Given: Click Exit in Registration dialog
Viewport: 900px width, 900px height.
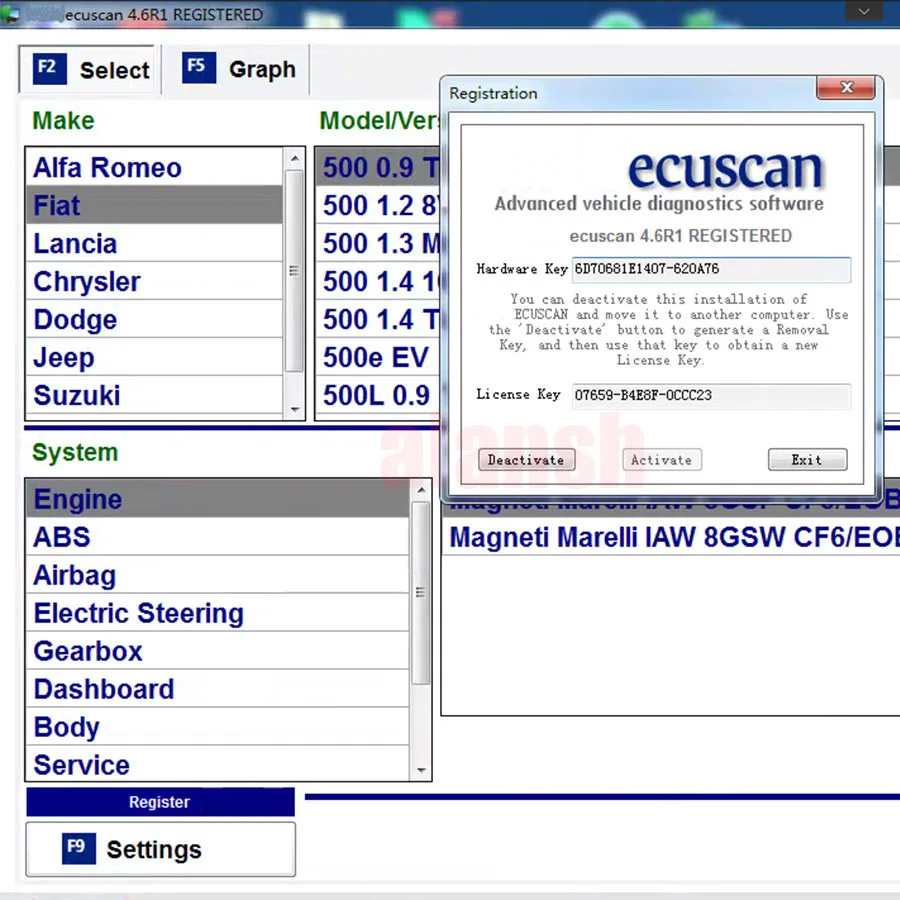Looking at the screenshot, I should [x=807, y=460].
